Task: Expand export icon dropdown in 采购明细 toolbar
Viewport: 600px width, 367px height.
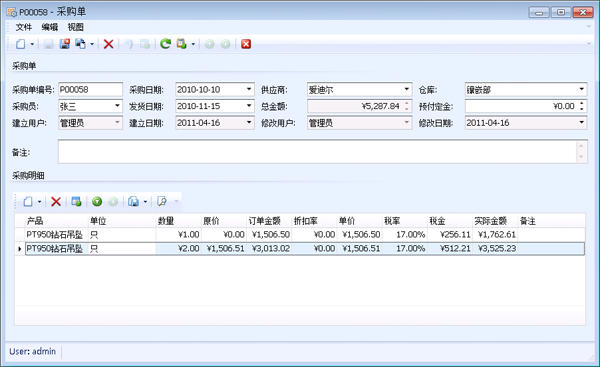Action: [x=145, y=202]
